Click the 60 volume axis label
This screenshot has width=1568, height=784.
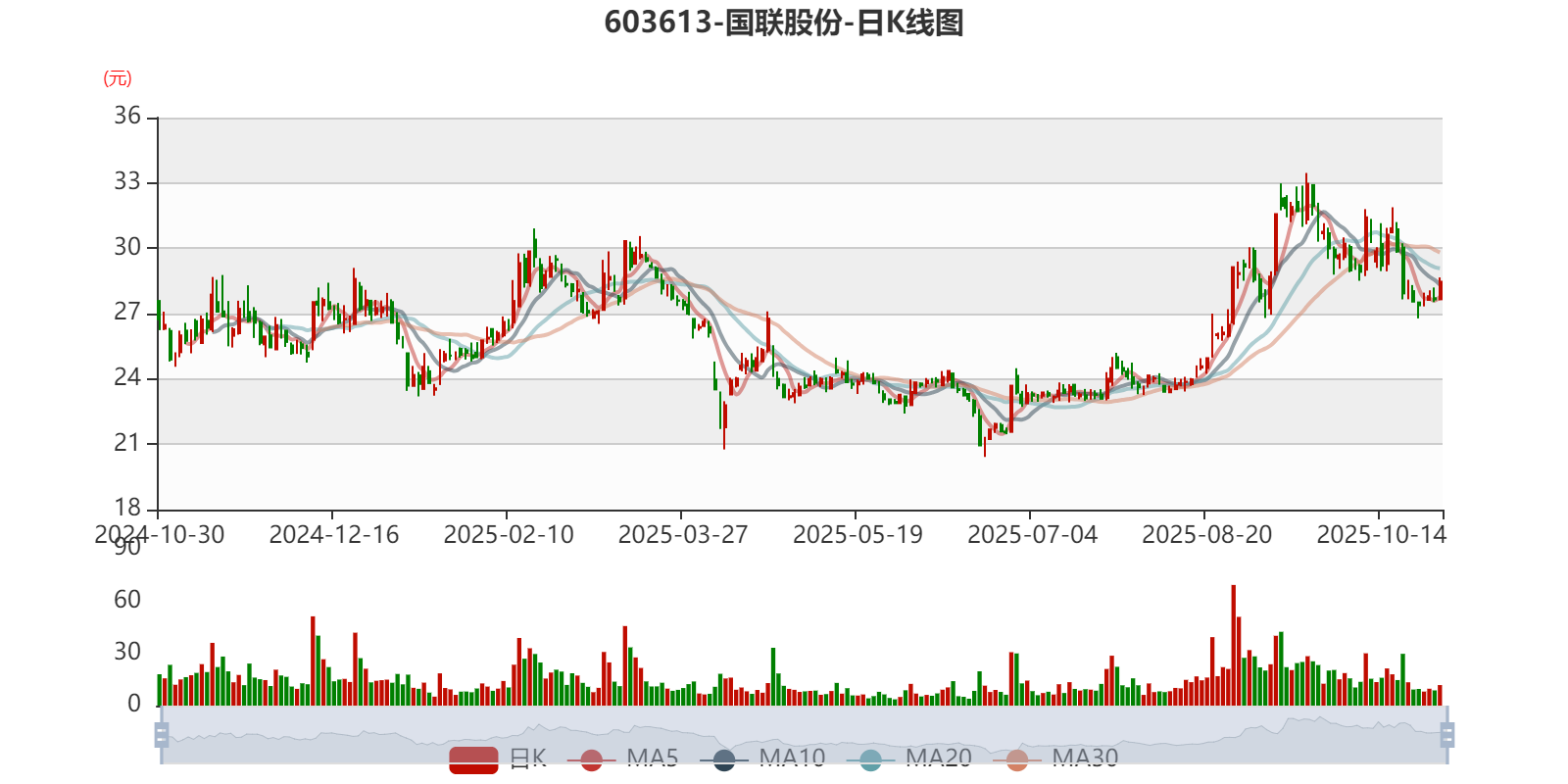tap(127, 600)
